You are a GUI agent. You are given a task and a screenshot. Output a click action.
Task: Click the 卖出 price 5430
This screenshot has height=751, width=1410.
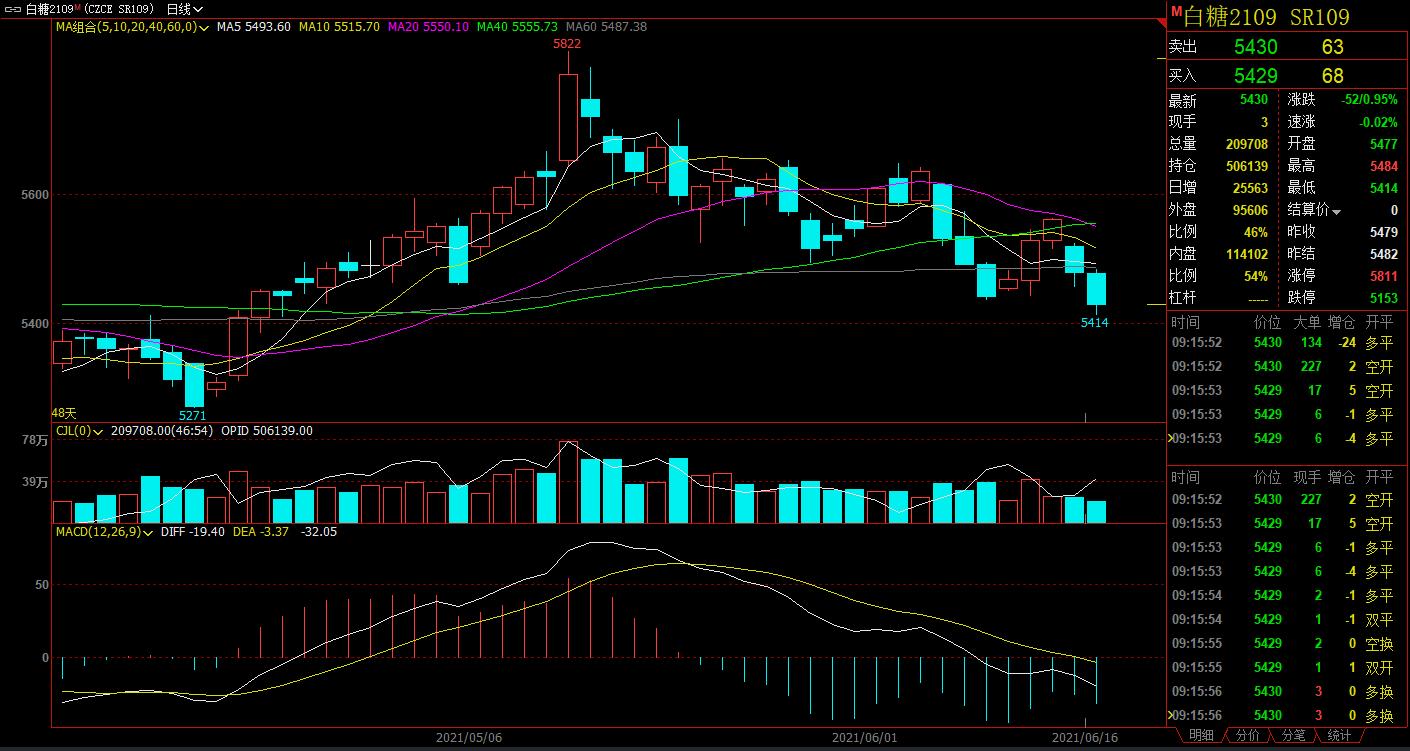point(1255,47)
